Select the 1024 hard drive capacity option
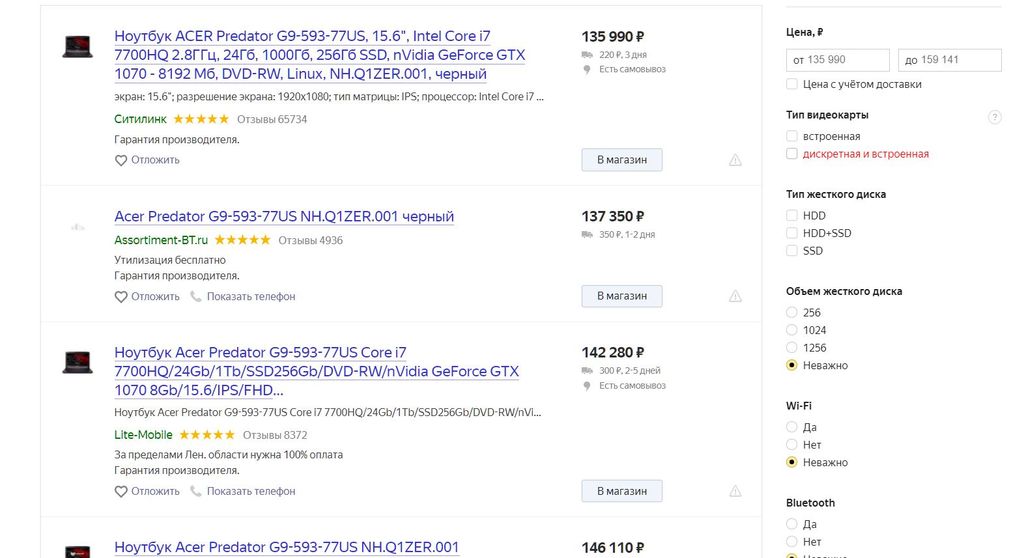This screenshot has height=558, width=1024. (793, 330)
